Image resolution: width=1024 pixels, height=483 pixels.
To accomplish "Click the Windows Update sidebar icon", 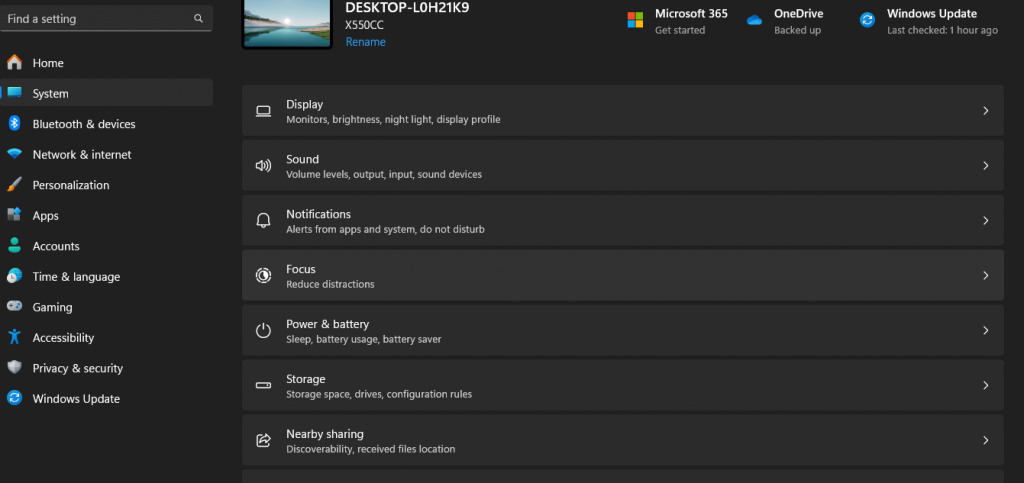I will pyautogui.click(x=14, y=398).
